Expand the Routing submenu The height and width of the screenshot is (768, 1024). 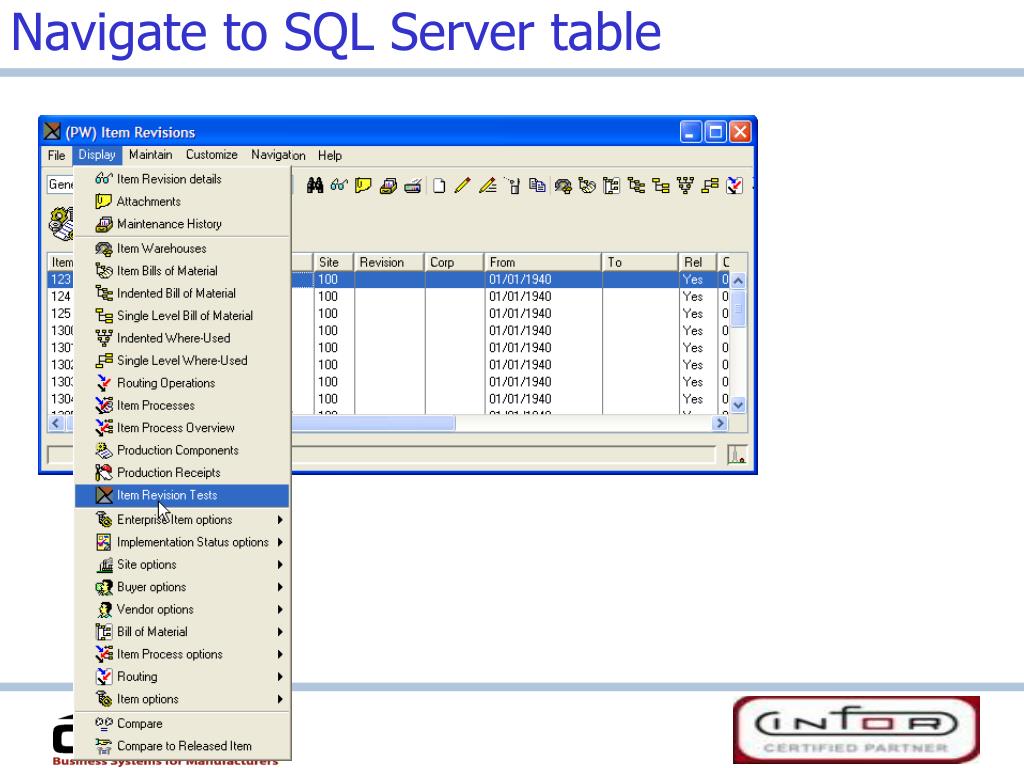point(182,677)
